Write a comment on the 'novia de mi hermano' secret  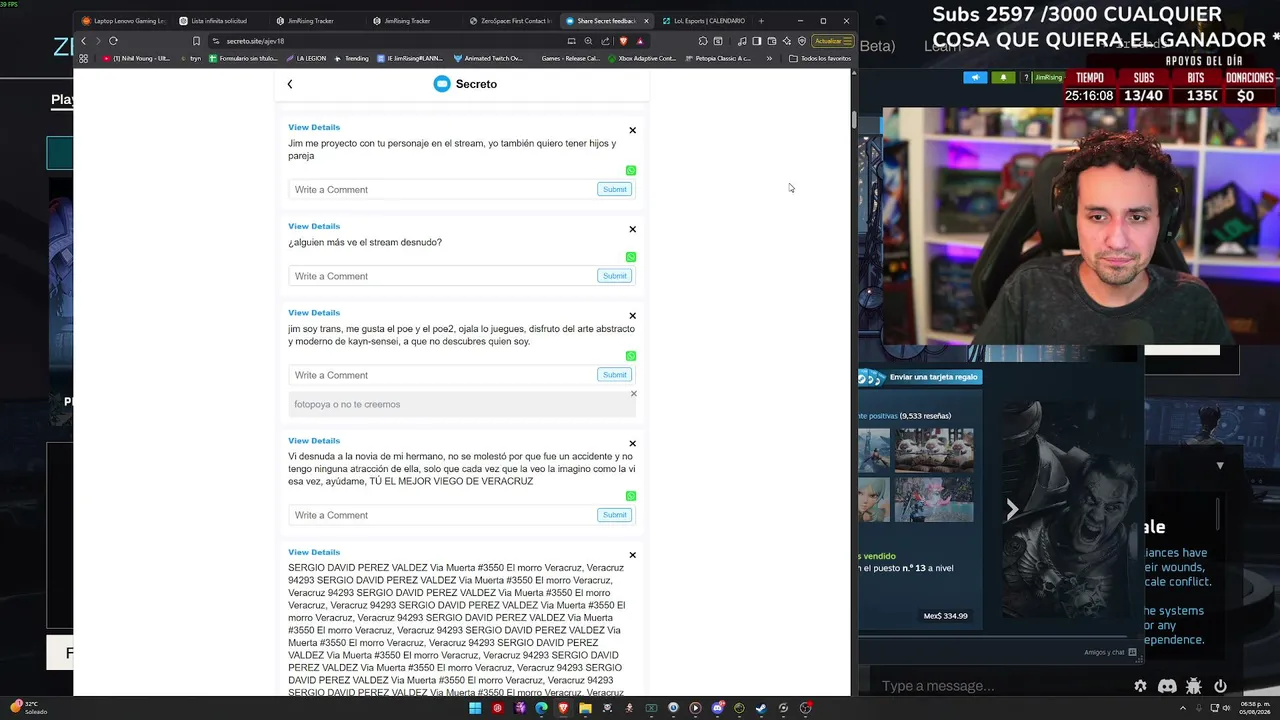pos(443,515)
